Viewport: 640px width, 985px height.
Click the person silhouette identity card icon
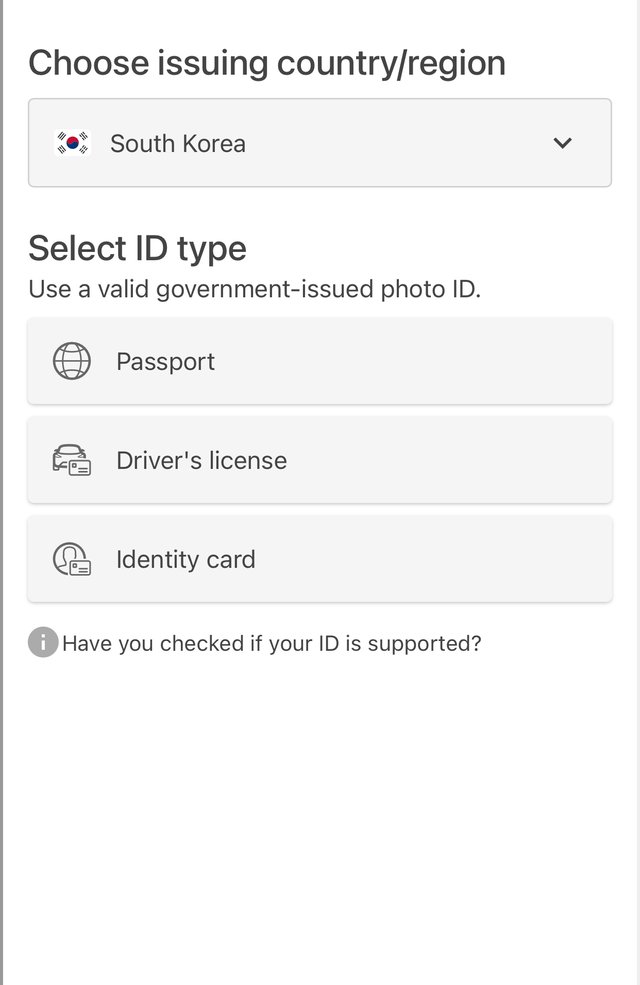tap(72, 559)
